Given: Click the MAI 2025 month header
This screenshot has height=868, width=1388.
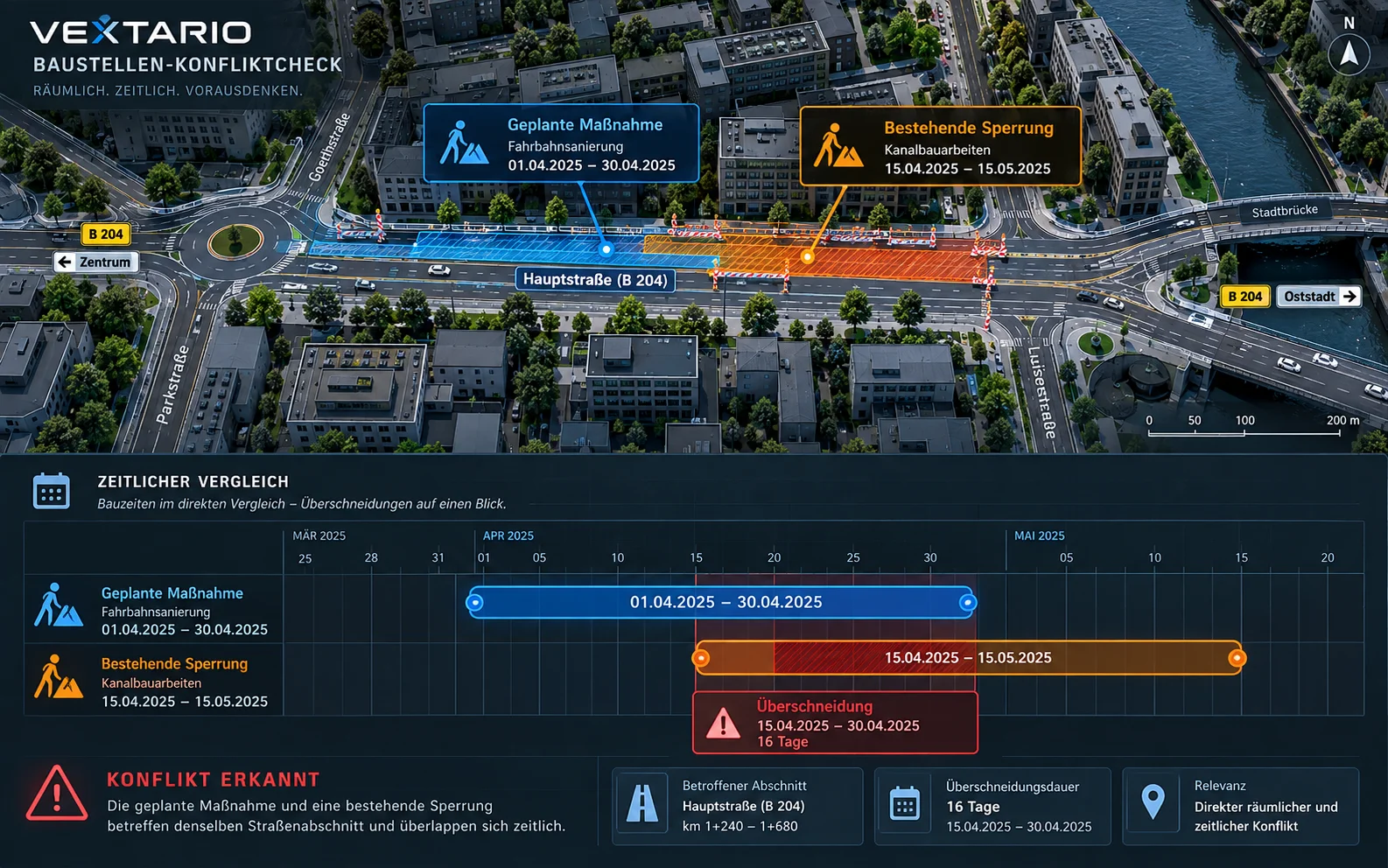Looking at the screenshot, I should click(x=1040, y=535).
